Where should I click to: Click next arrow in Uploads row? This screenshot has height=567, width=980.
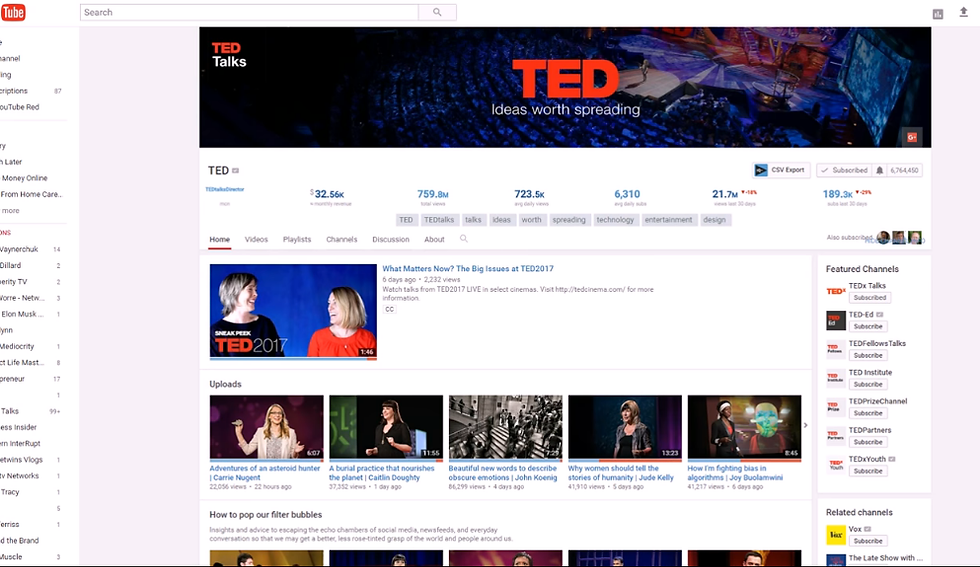[806, 425]
